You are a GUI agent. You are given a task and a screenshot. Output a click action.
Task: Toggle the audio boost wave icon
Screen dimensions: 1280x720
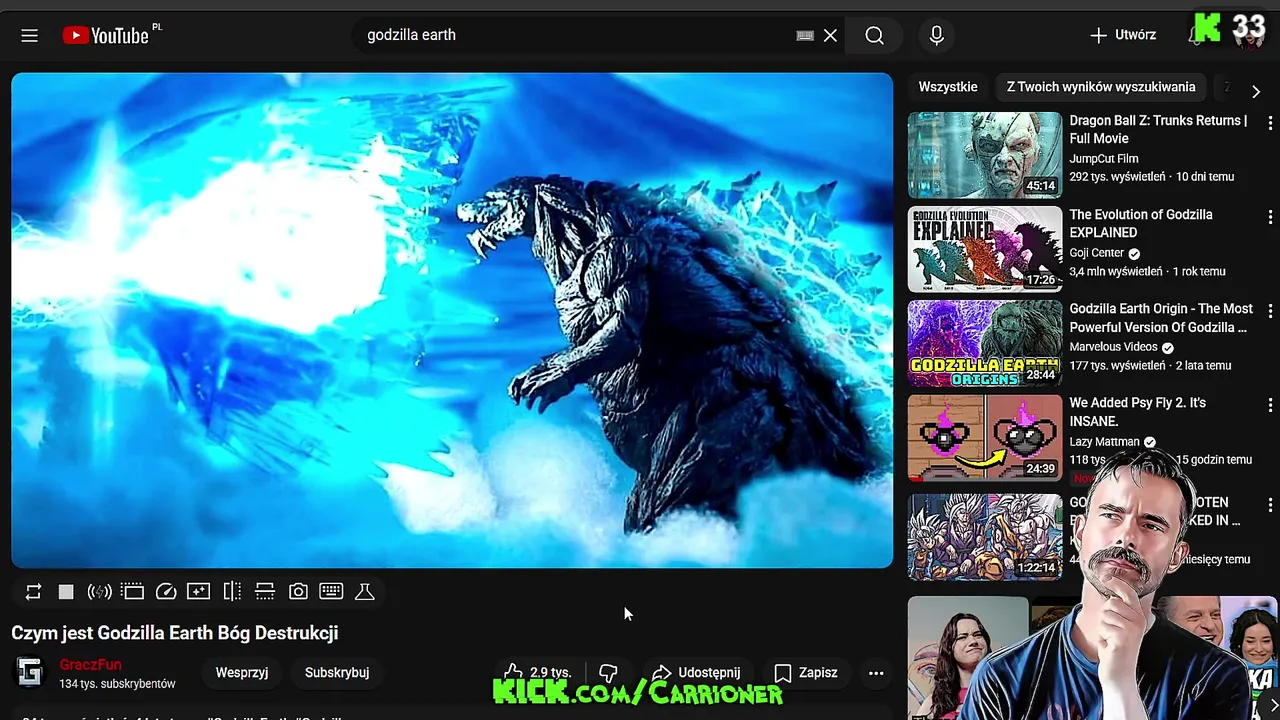(x=99, y=592)
